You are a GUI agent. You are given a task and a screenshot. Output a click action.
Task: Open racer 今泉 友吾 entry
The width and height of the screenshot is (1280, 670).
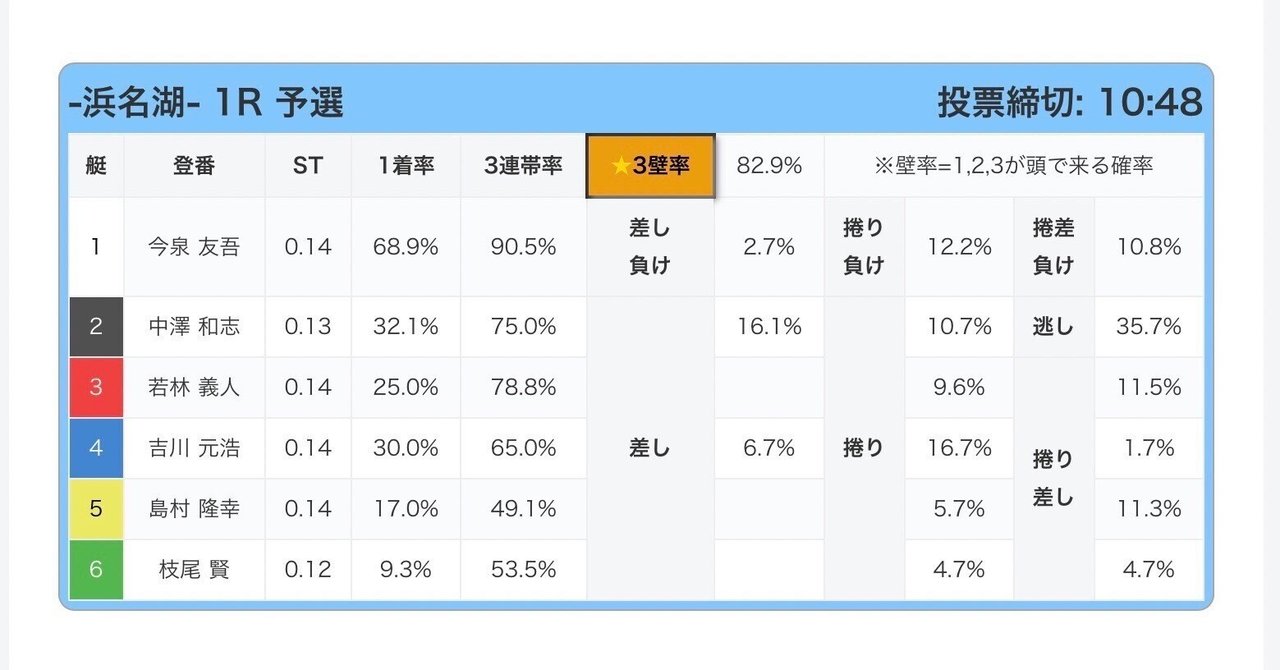[194, 247]
